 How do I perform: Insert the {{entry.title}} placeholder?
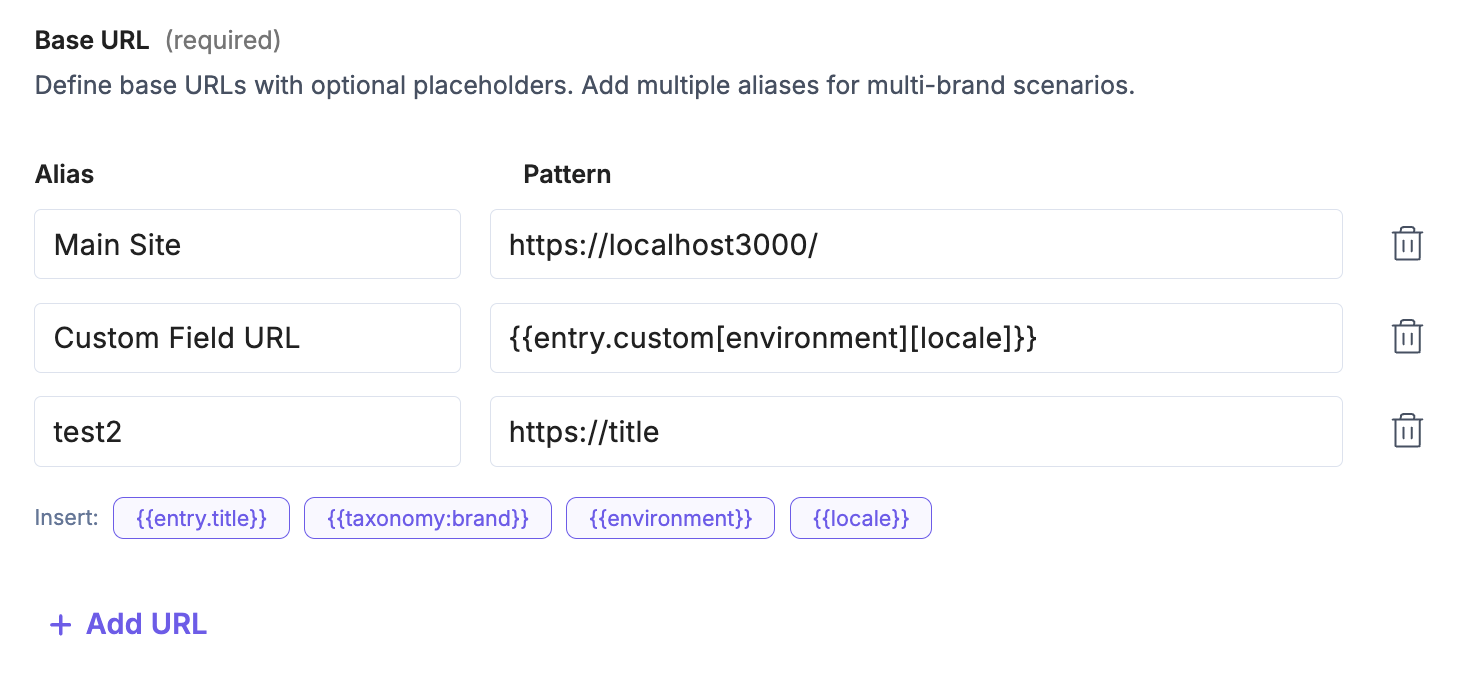pos(201,518)
